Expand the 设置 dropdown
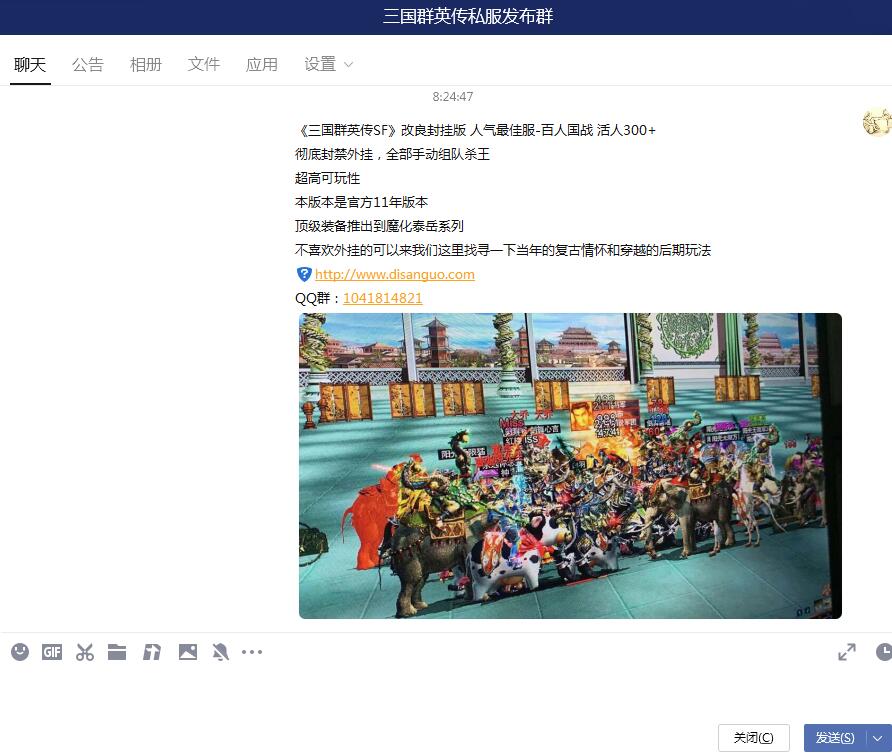The height and width of the screenshot is (756, 892). pos(329,64)
